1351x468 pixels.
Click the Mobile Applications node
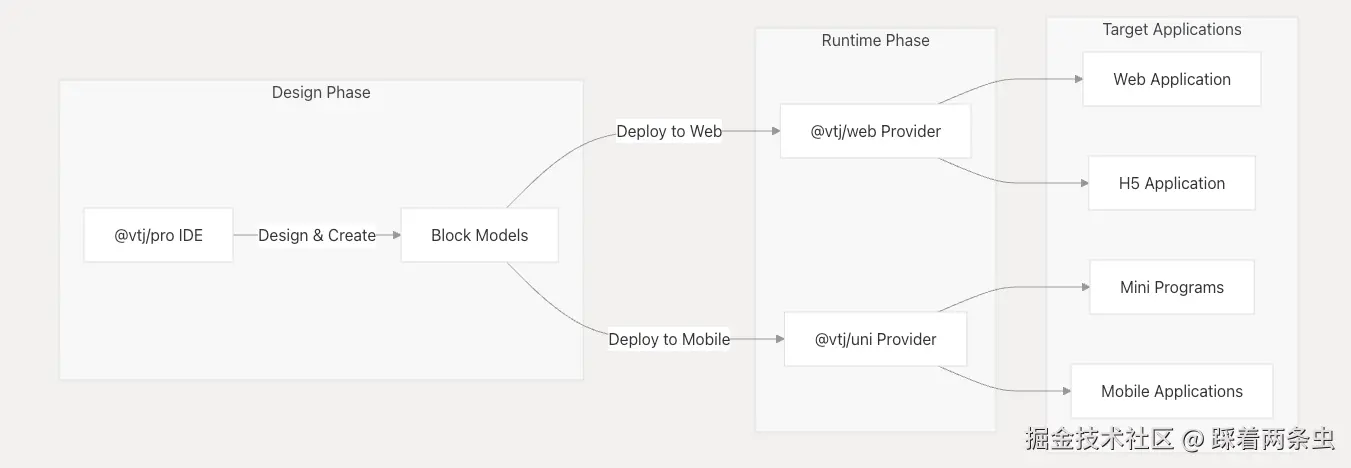(x=1171, y=391)
